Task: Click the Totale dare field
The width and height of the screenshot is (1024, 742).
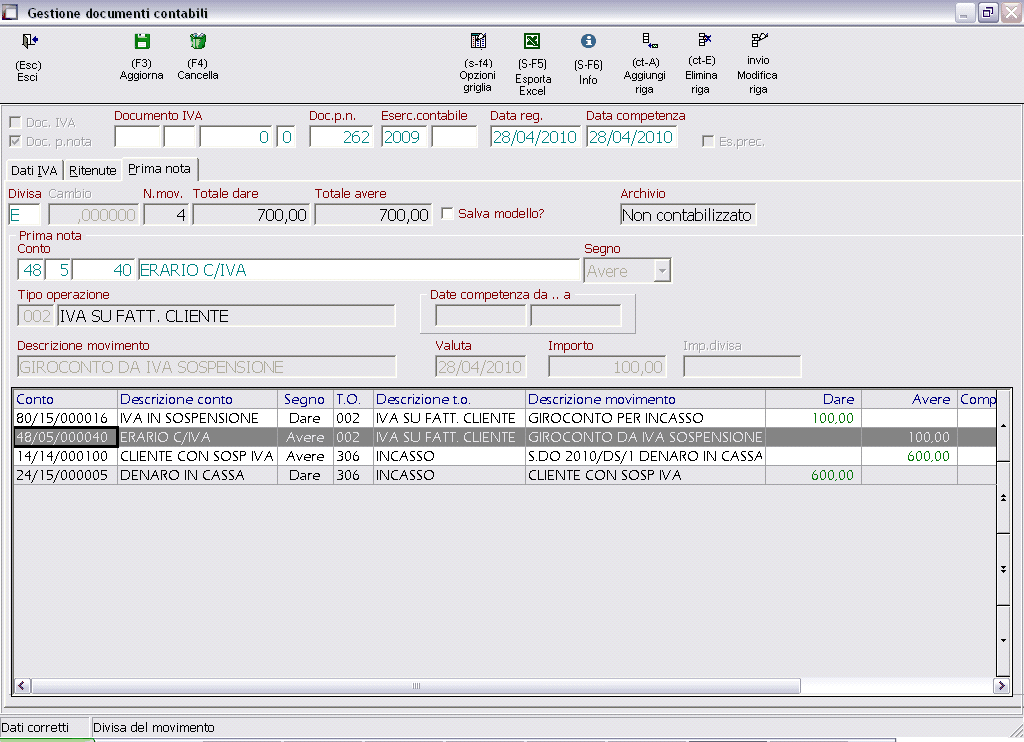Action: [x=251, y=215]
